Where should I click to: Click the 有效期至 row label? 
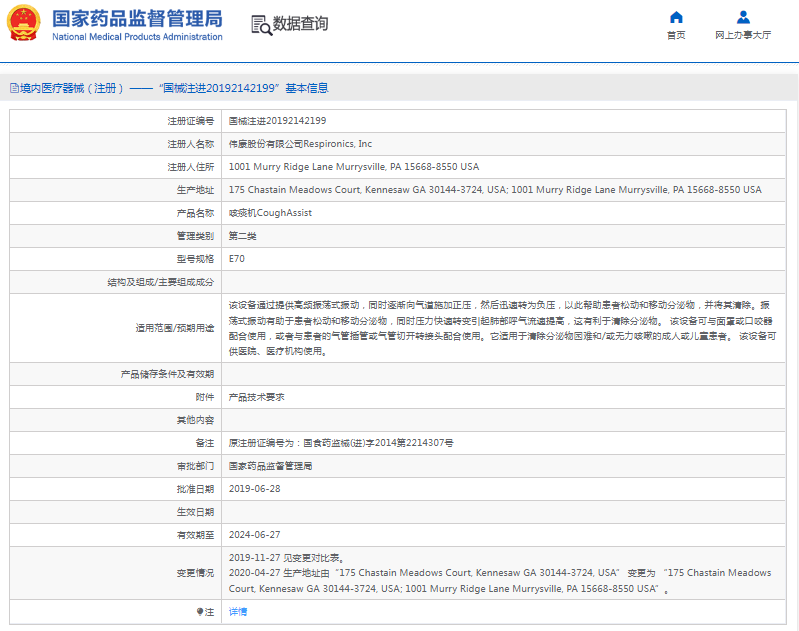[195, 535]
